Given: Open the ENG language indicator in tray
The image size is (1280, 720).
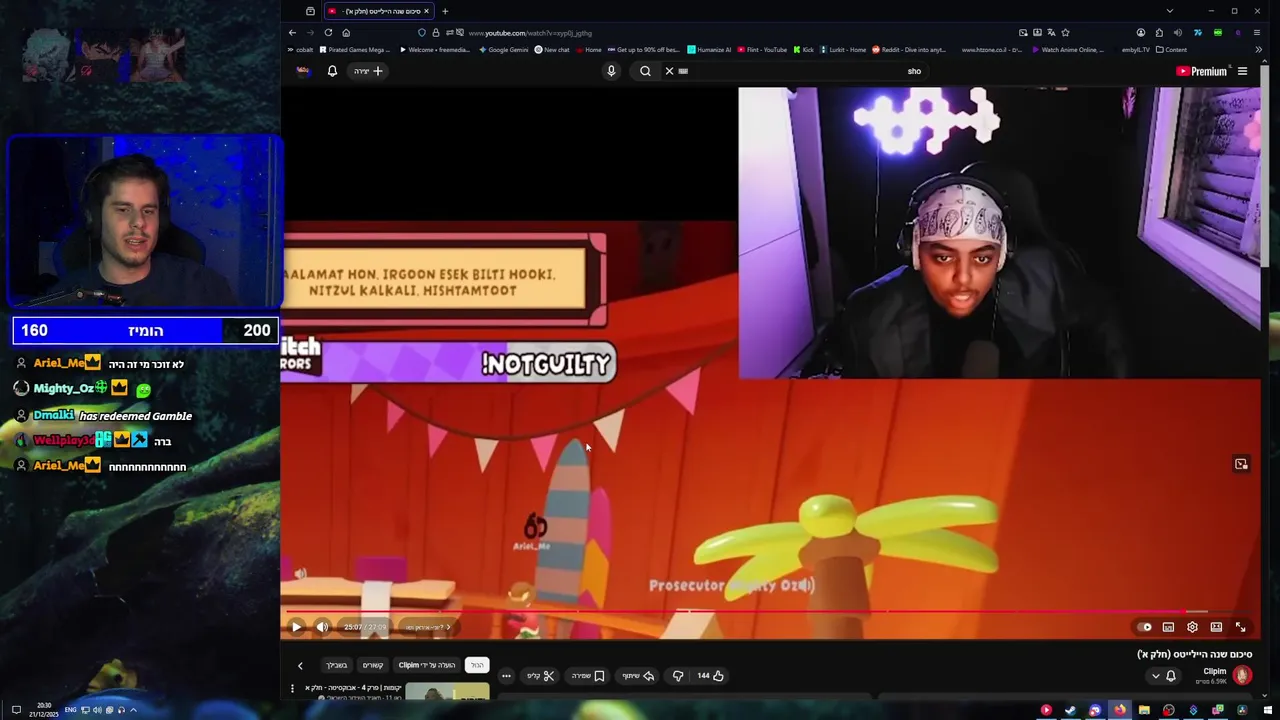Looking at the screenshot, I should click(x=71, y=710).
